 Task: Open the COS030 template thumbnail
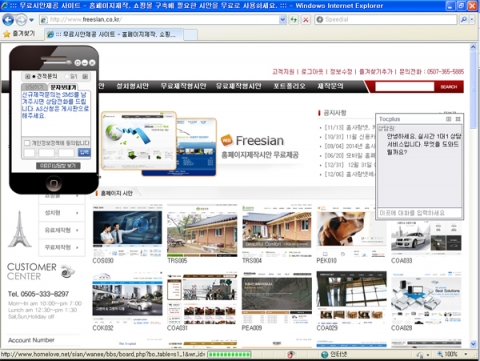point(127,232)
